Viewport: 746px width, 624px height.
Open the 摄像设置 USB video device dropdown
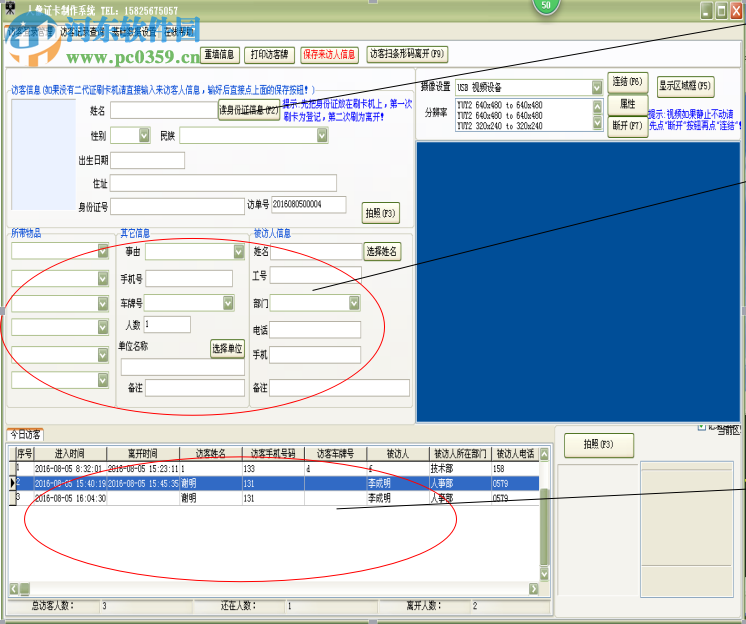(597, 87)
